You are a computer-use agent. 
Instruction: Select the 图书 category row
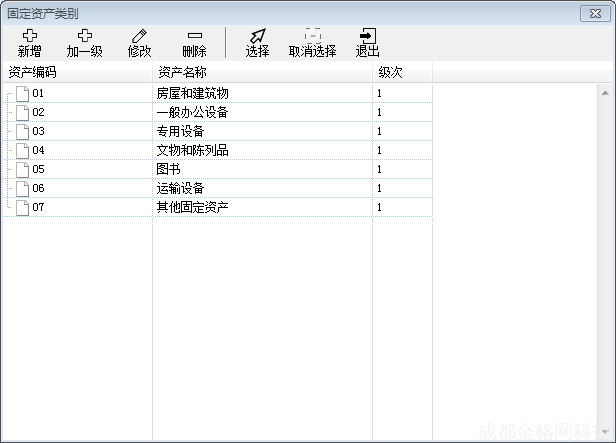168,169
